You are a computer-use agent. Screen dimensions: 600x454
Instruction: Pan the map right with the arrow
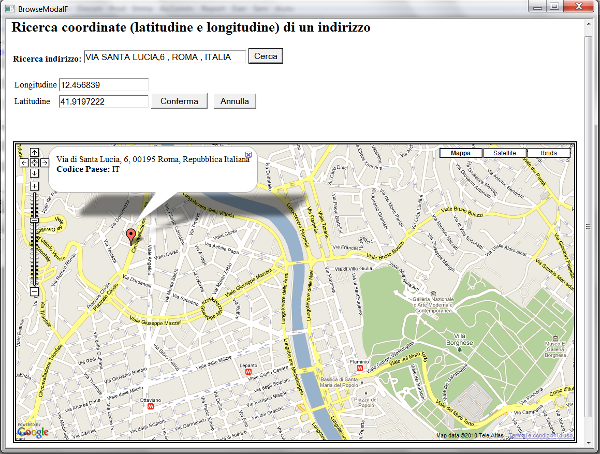point(45,163)
